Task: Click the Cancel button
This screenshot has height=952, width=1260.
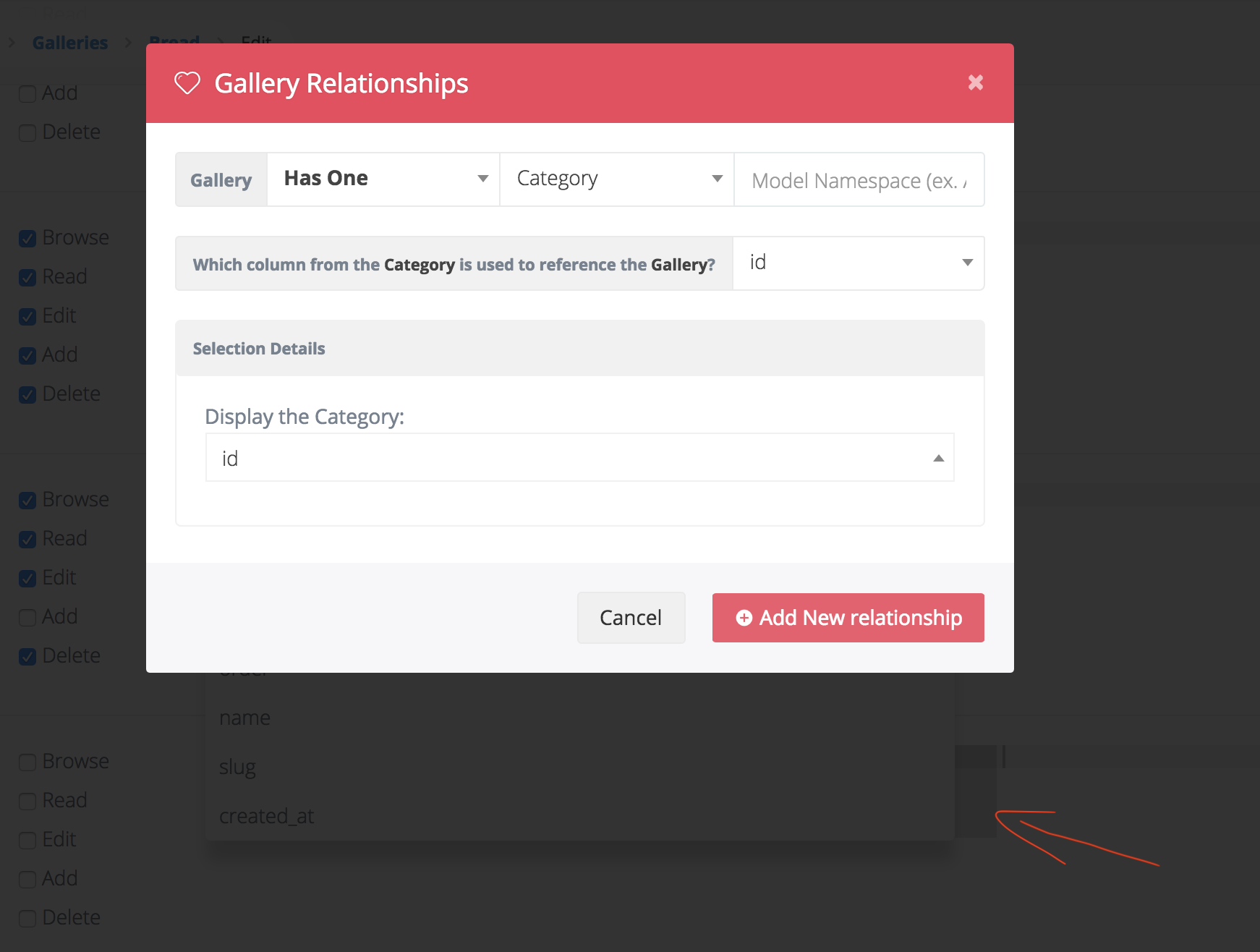Action: pyautogui.click(x=630, y=617)
